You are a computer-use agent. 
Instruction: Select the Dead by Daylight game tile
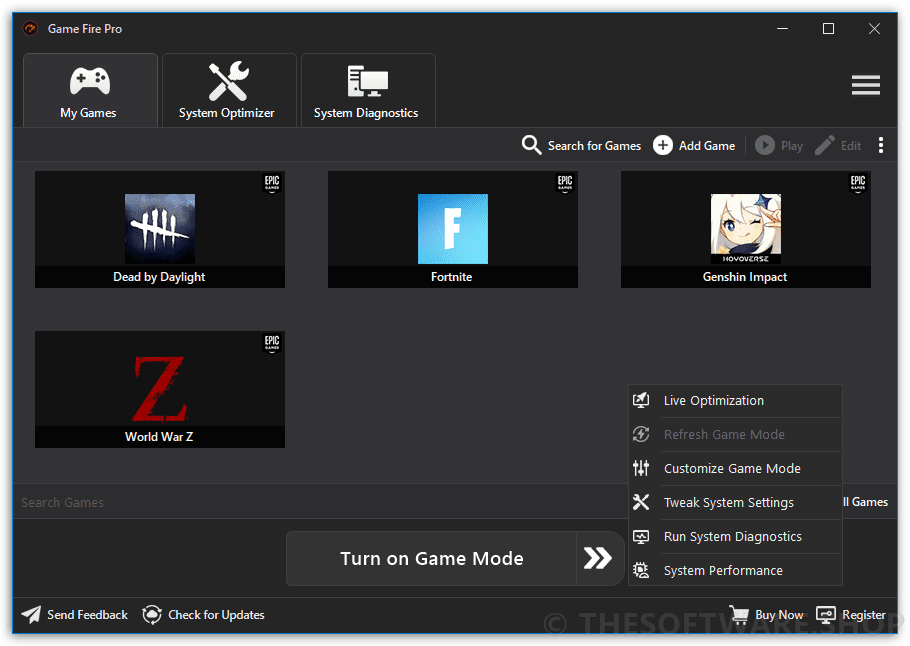coord(160,229)
